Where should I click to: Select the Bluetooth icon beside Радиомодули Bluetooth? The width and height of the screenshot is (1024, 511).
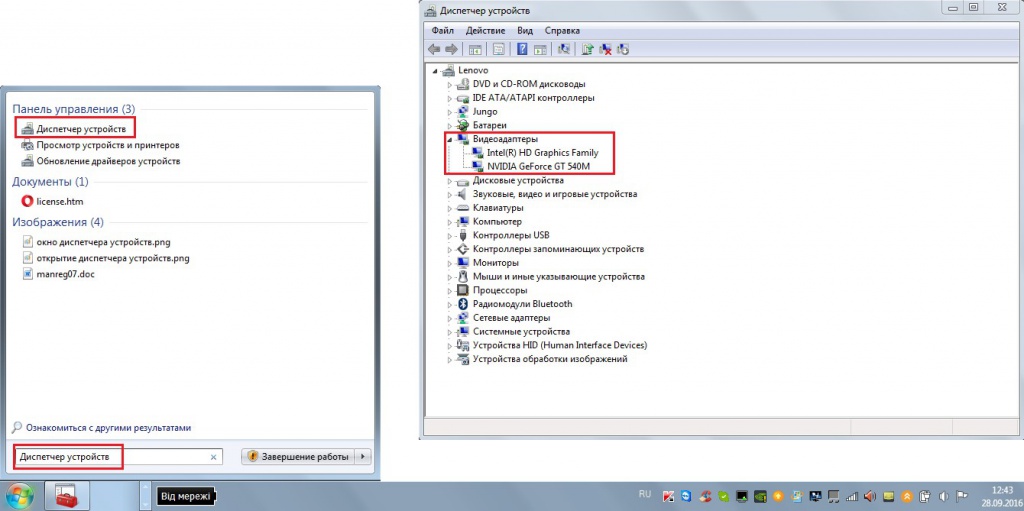tap(463, 304)
